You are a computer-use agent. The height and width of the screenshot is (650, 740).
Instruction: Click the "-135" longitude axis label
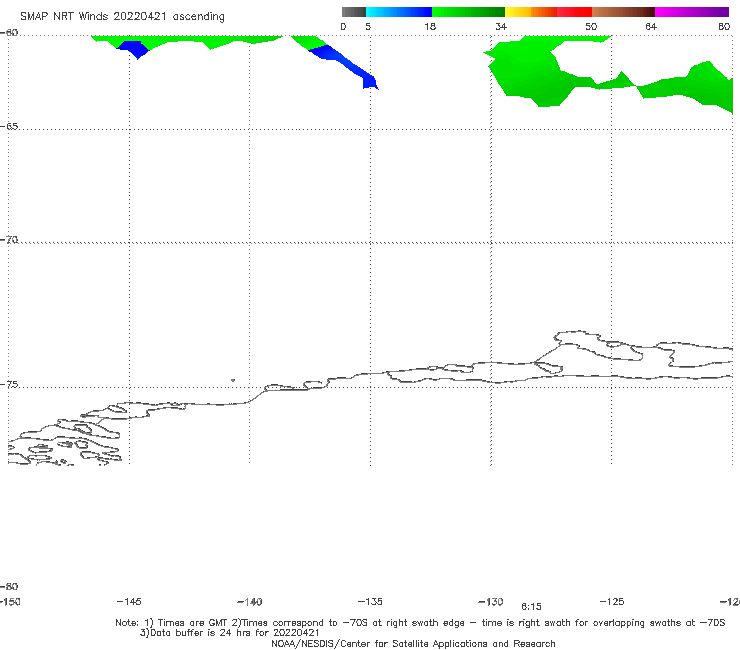pos(370,601)
